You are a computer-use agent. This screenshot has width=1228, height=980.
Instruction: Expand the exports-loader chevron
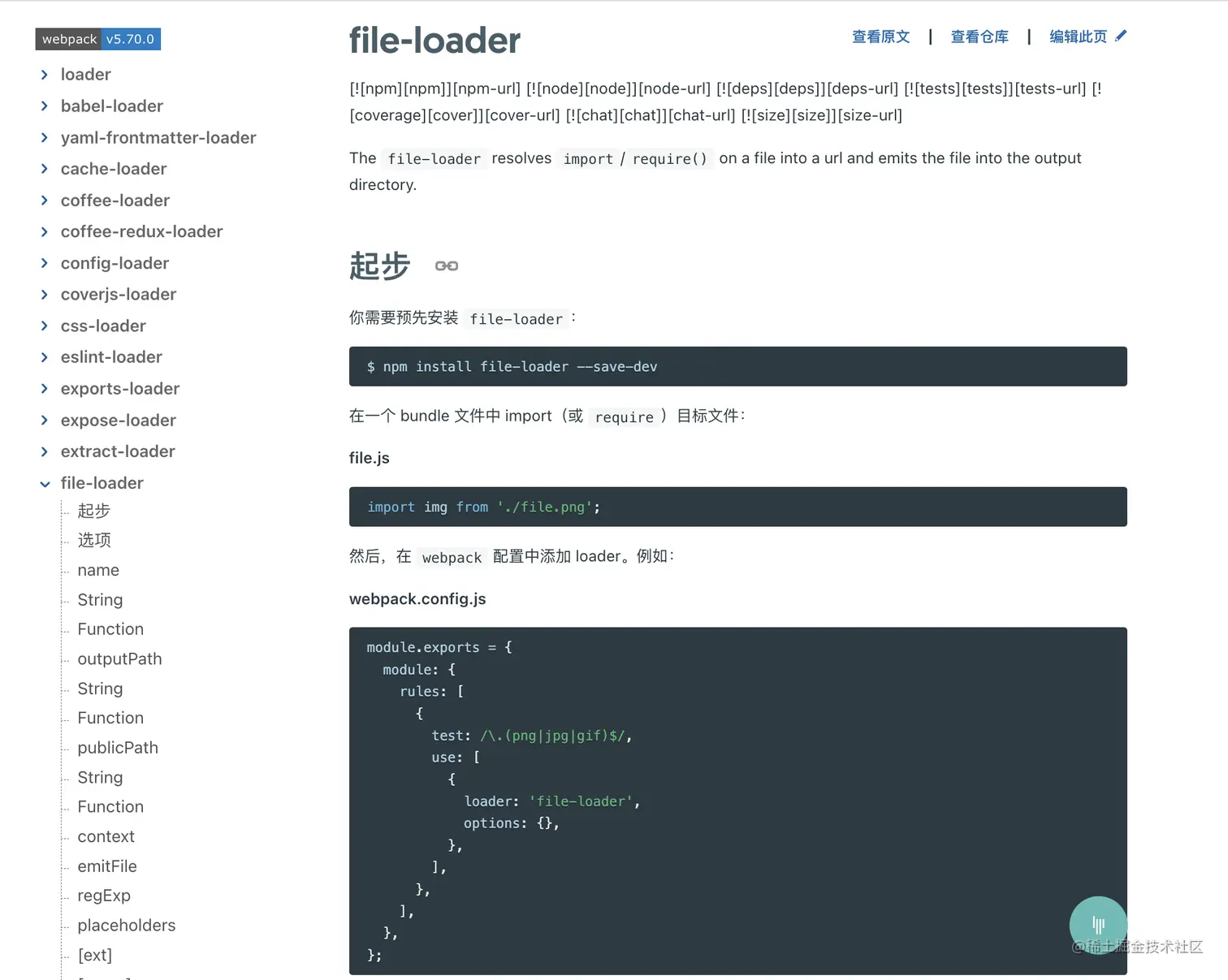tap(45, 389)
